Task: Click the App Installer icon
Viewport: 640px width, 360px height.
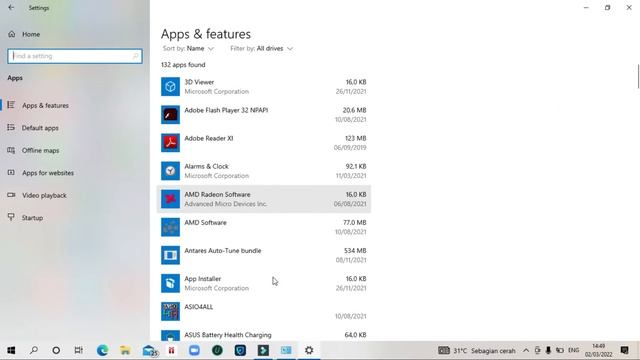Action: [x=170, y=284]
